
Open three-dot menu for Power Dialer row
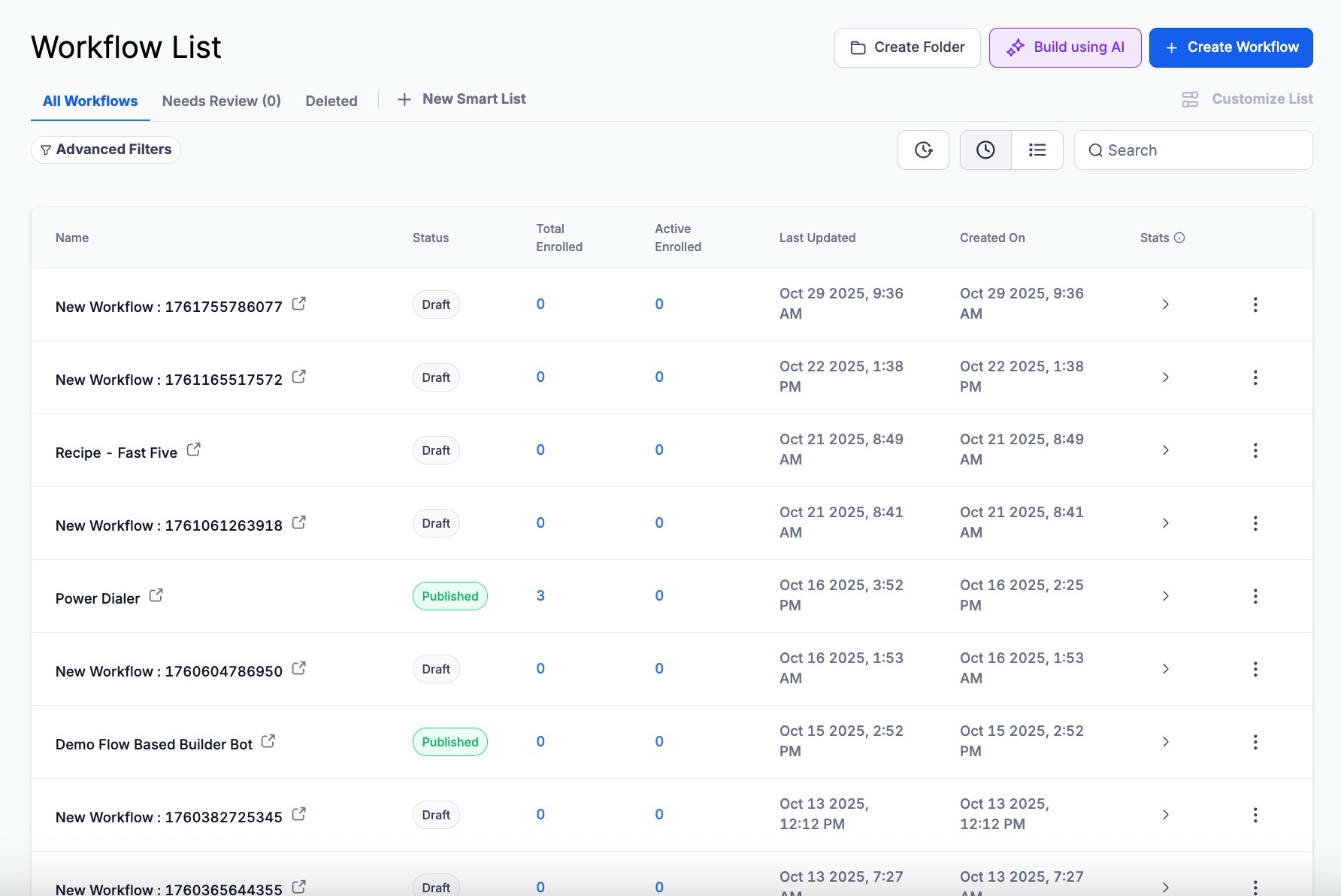tap(1255, 596)
